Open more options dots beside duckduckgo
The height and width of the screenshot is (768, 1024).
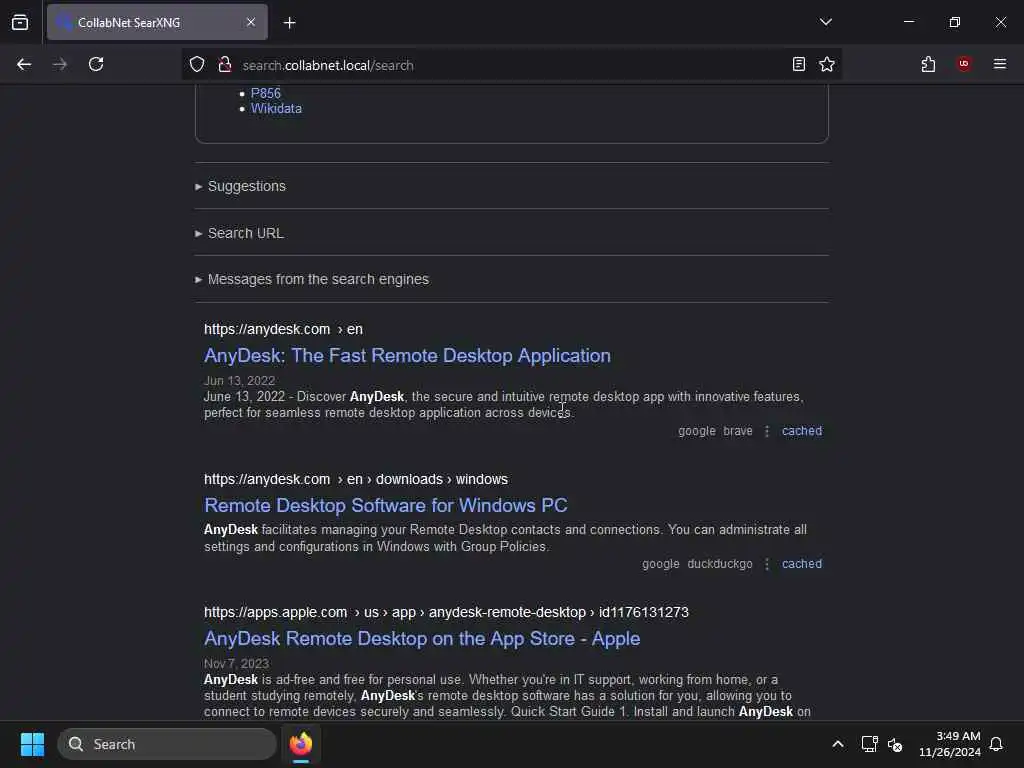pos(767,564)
